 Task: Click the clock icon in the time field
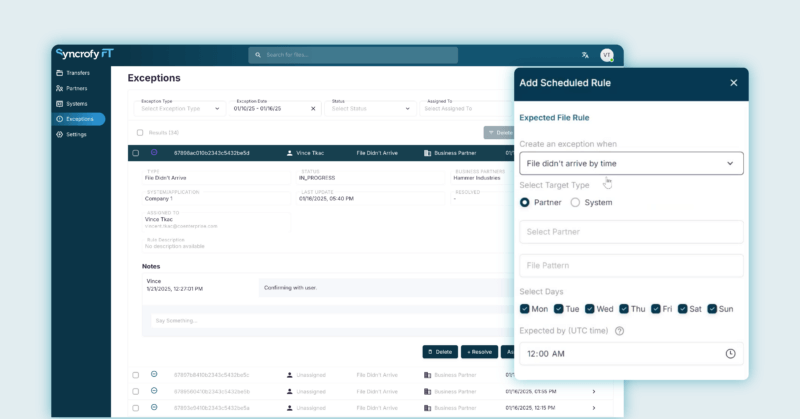point(730,353)
